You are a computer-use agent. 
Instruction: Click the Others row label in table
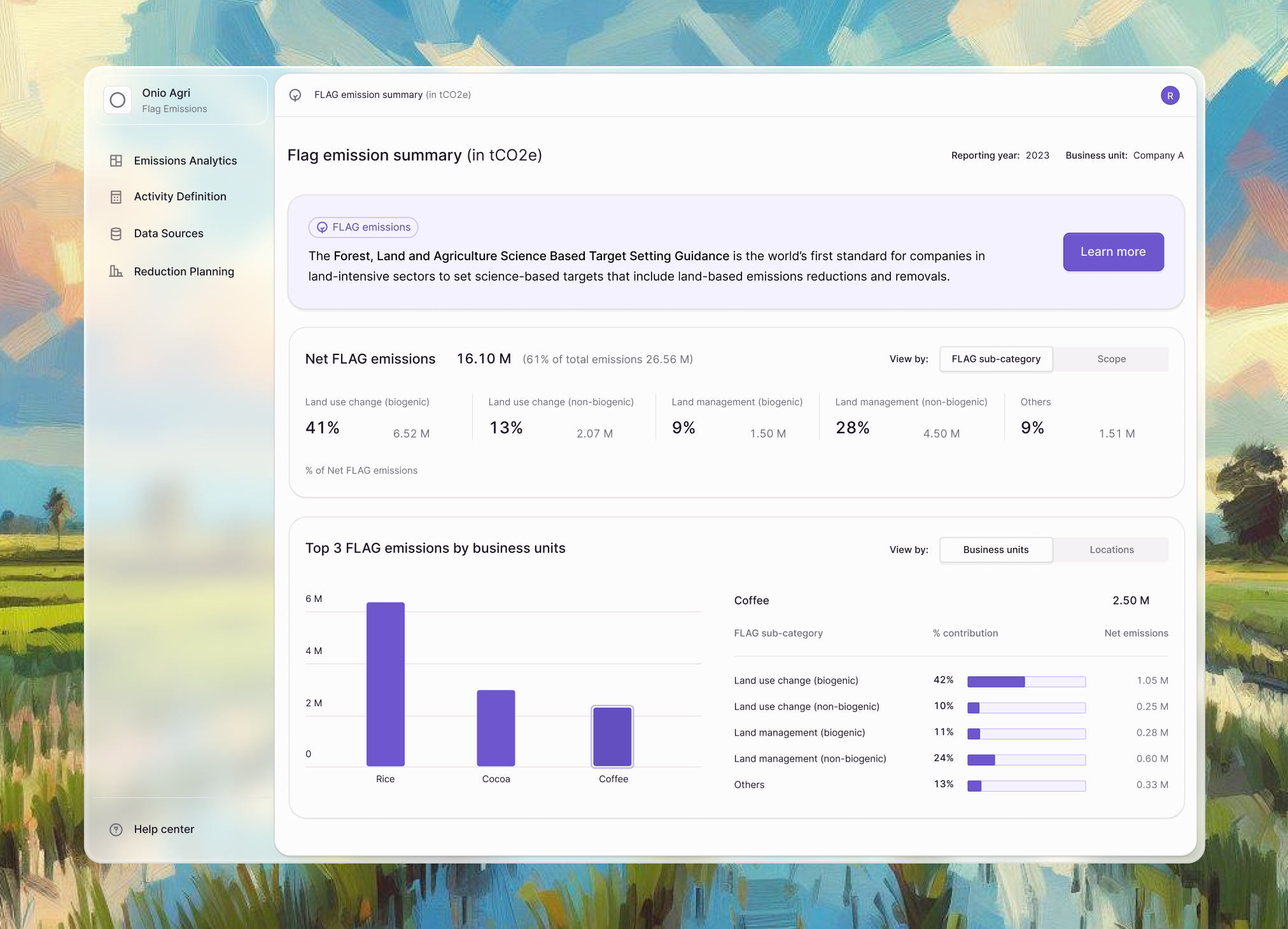tap(749, 785)
